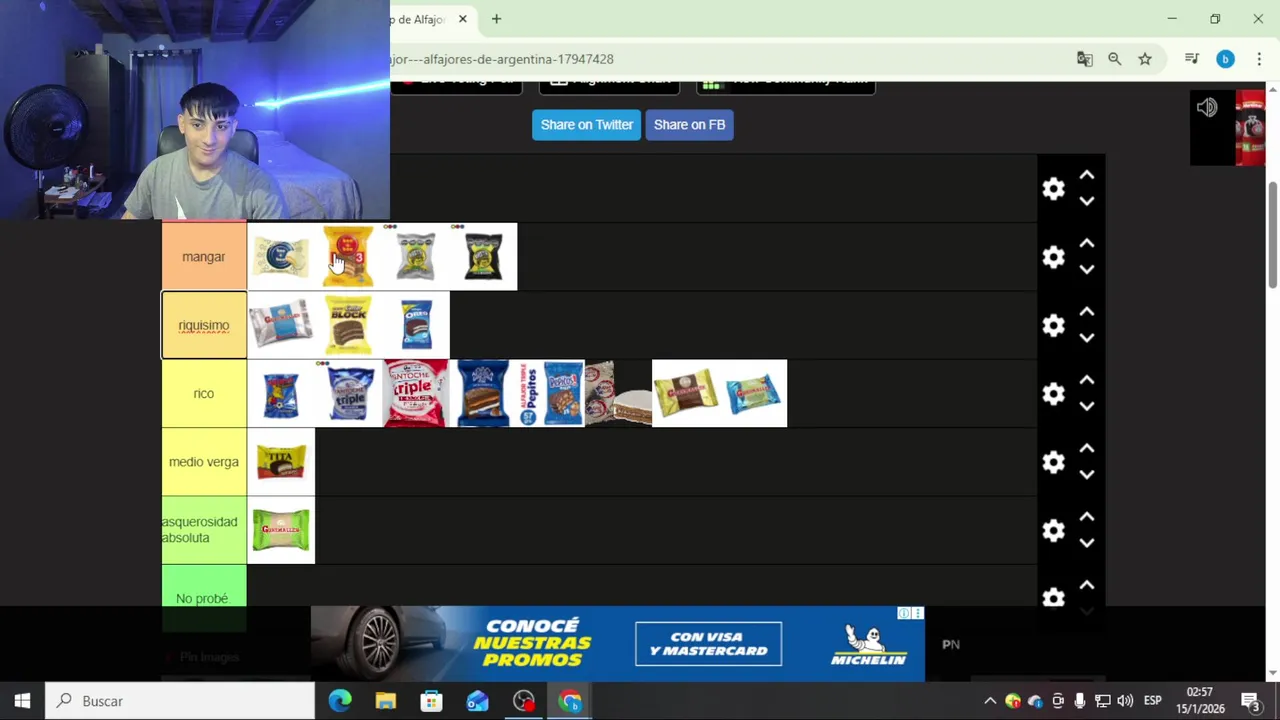Select the Pepitos triple alfajor thumbnail

(x=551, y=393)
